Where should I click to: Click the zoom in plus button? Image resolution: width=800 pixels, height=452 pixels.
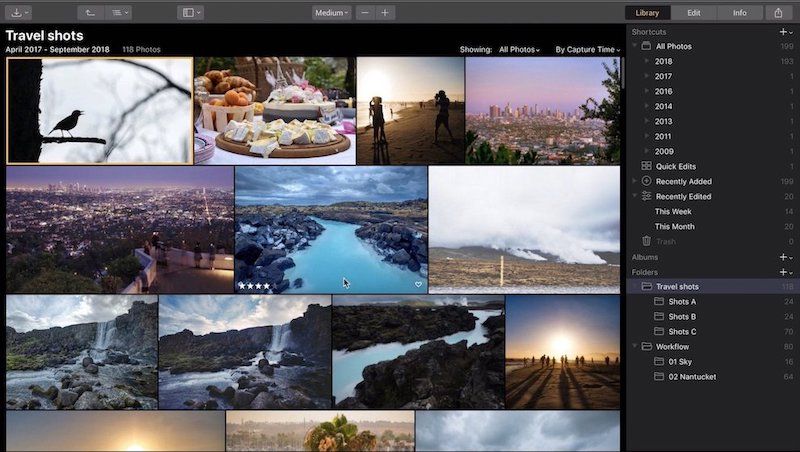386,13
